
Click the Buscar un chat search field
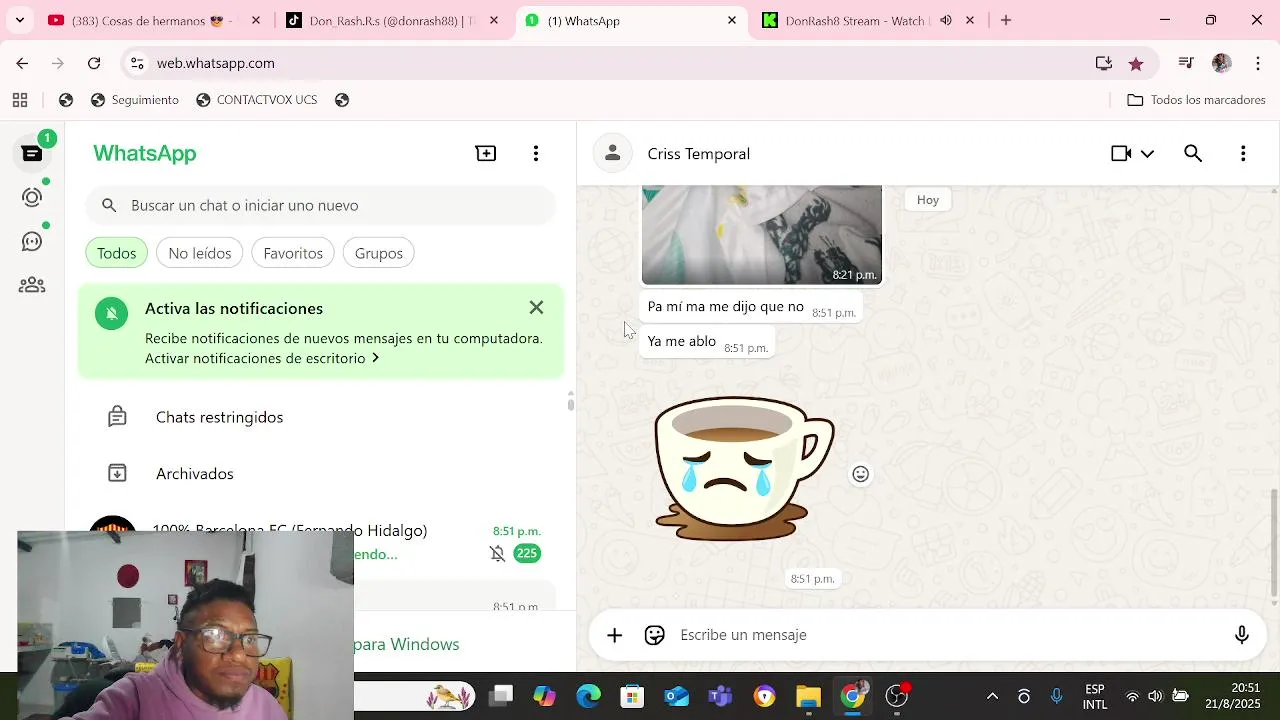[x=320, y=205]
